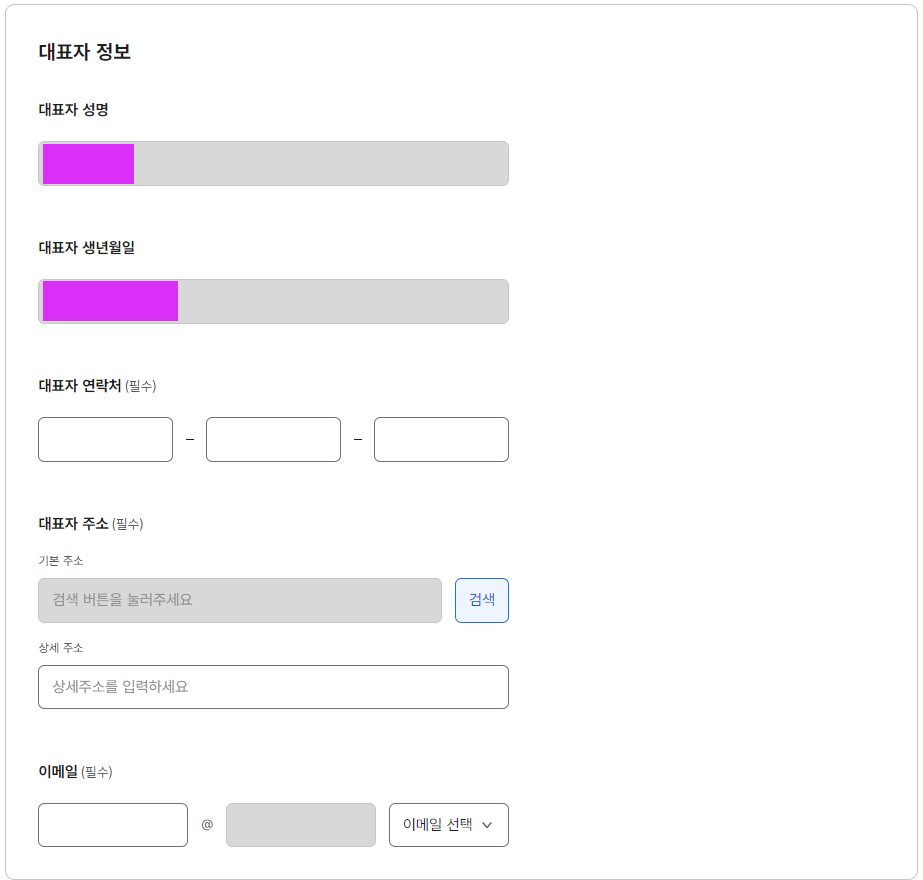
Task: Click the email ID input before @
Action: click(x=113, y=825)
